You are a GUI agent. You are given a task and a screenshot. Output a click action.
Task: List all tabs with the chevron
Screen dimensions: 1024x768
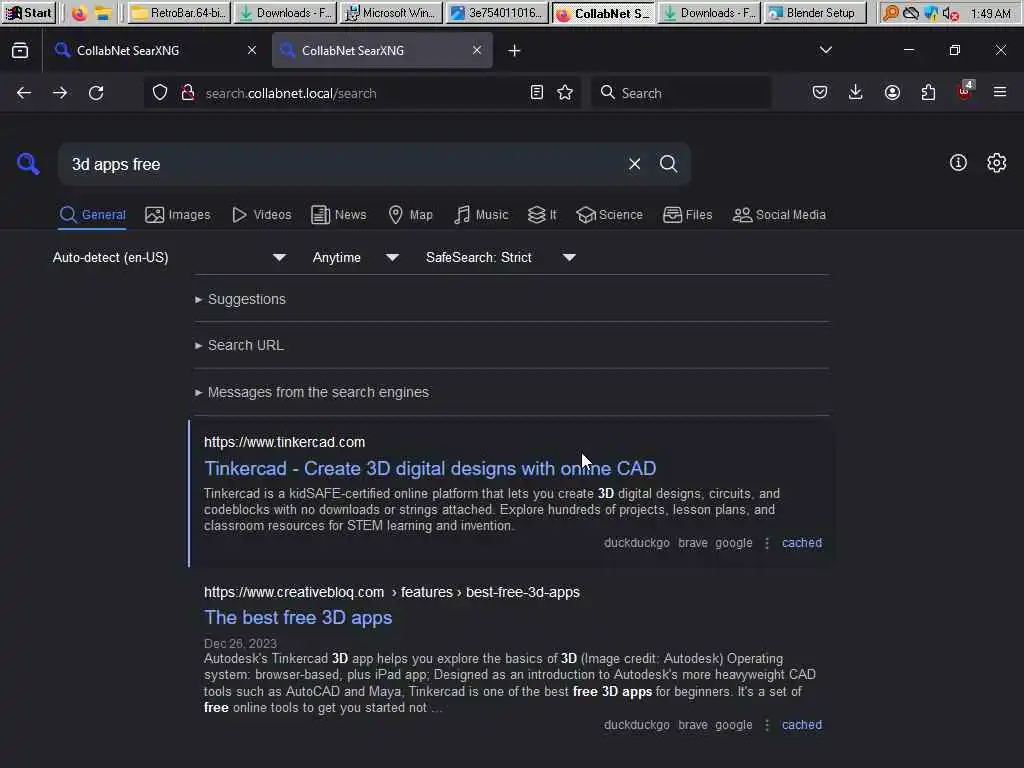coord(825,50)
